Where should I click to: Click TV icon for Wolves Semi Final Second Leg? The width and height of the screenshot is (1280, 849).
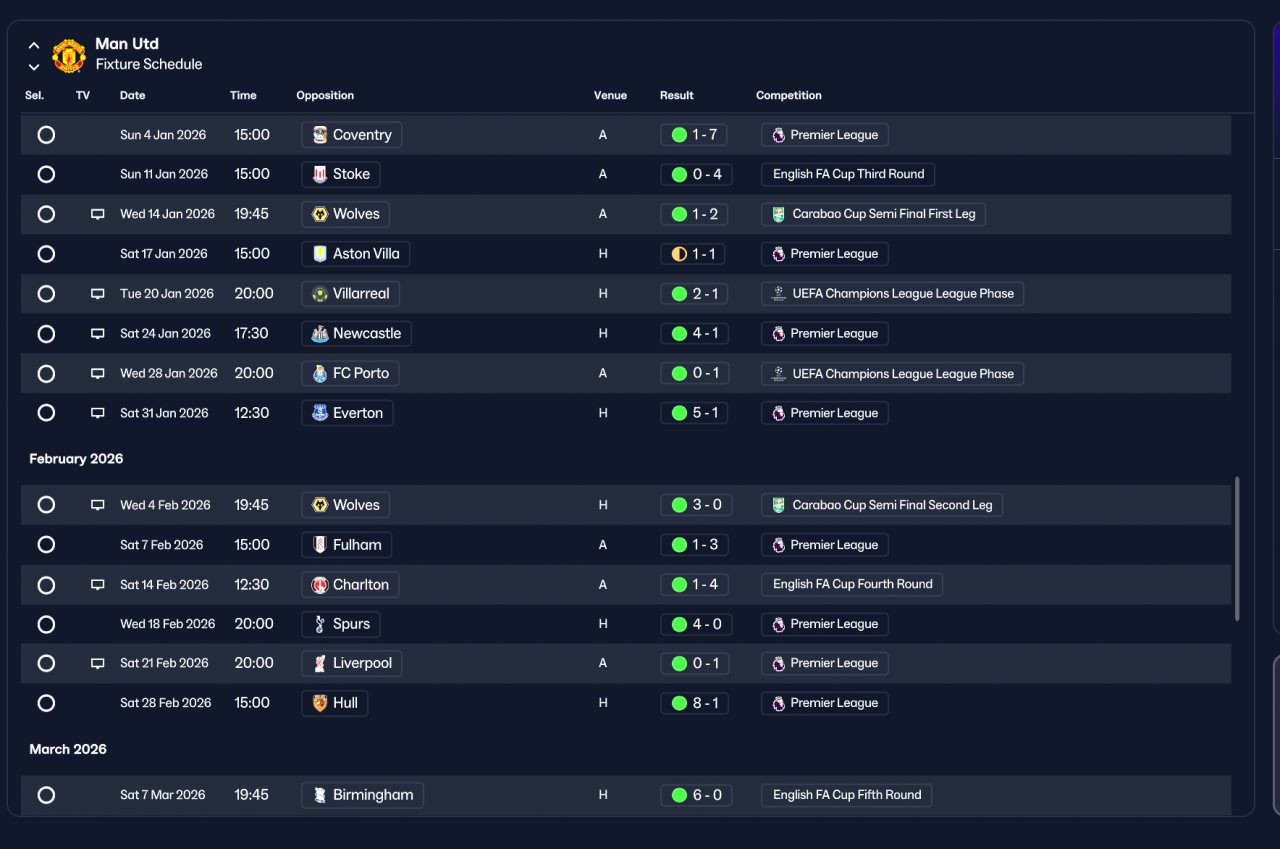(x=98, y=505)
